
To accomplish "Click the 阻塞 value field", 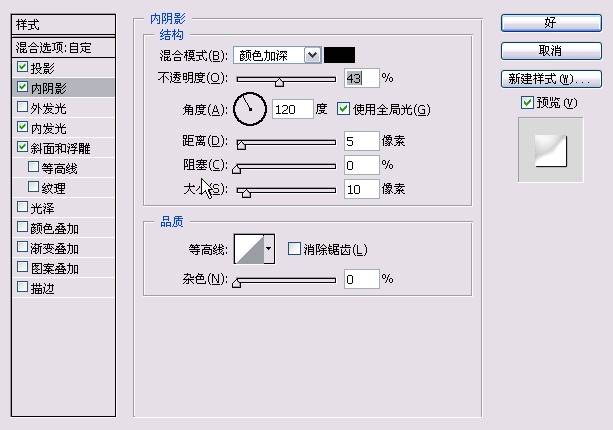I will coord(362,165).
